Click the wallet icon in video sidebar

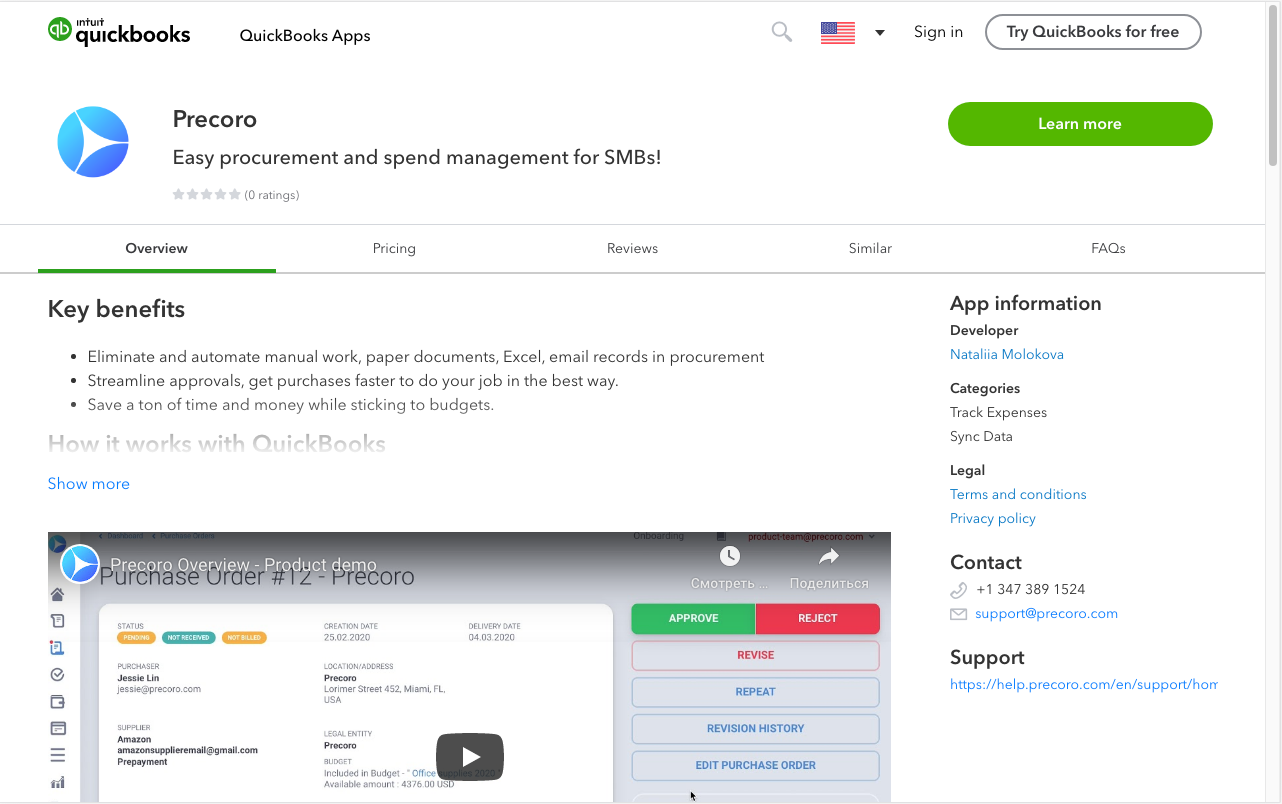pos(58,702)
